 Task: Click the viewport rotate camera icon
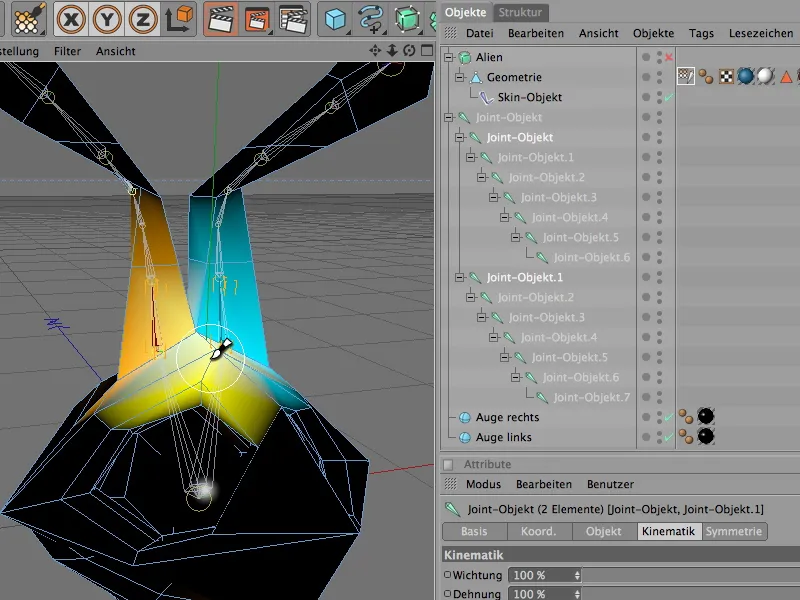(409, 50)
